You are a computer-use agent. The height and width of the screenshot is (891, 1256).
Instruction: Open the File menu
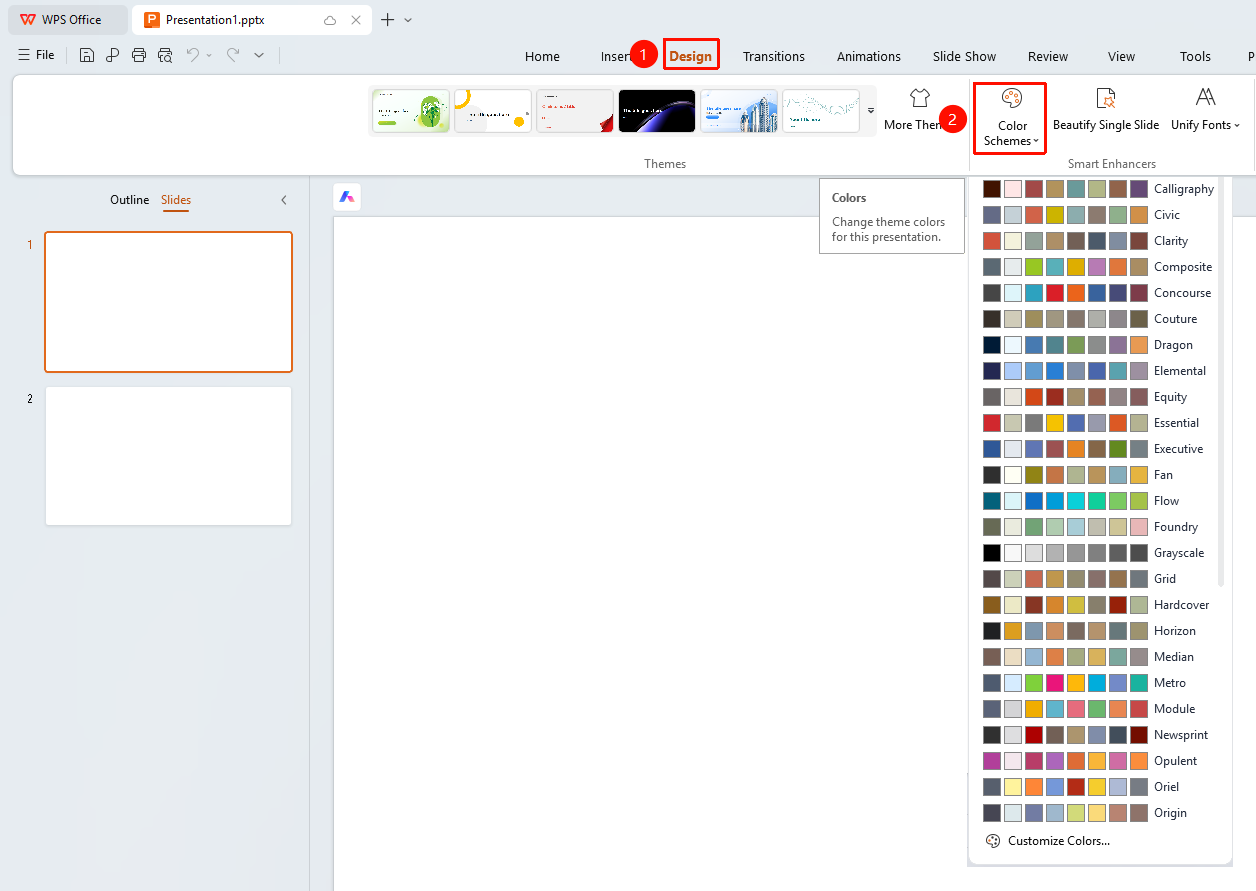[x=37, y=55]
